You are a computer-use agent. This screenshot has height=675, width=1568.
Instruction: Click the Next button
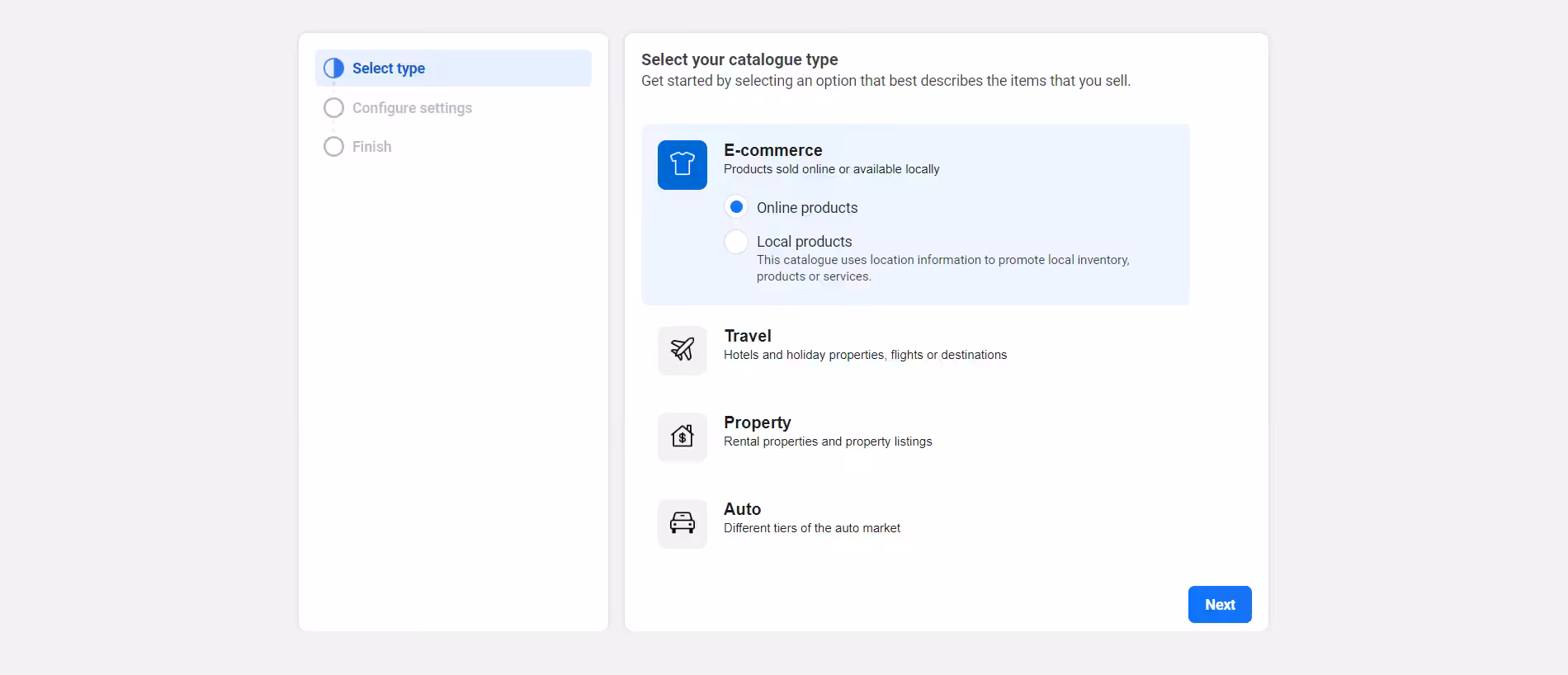pos(1220,605)
